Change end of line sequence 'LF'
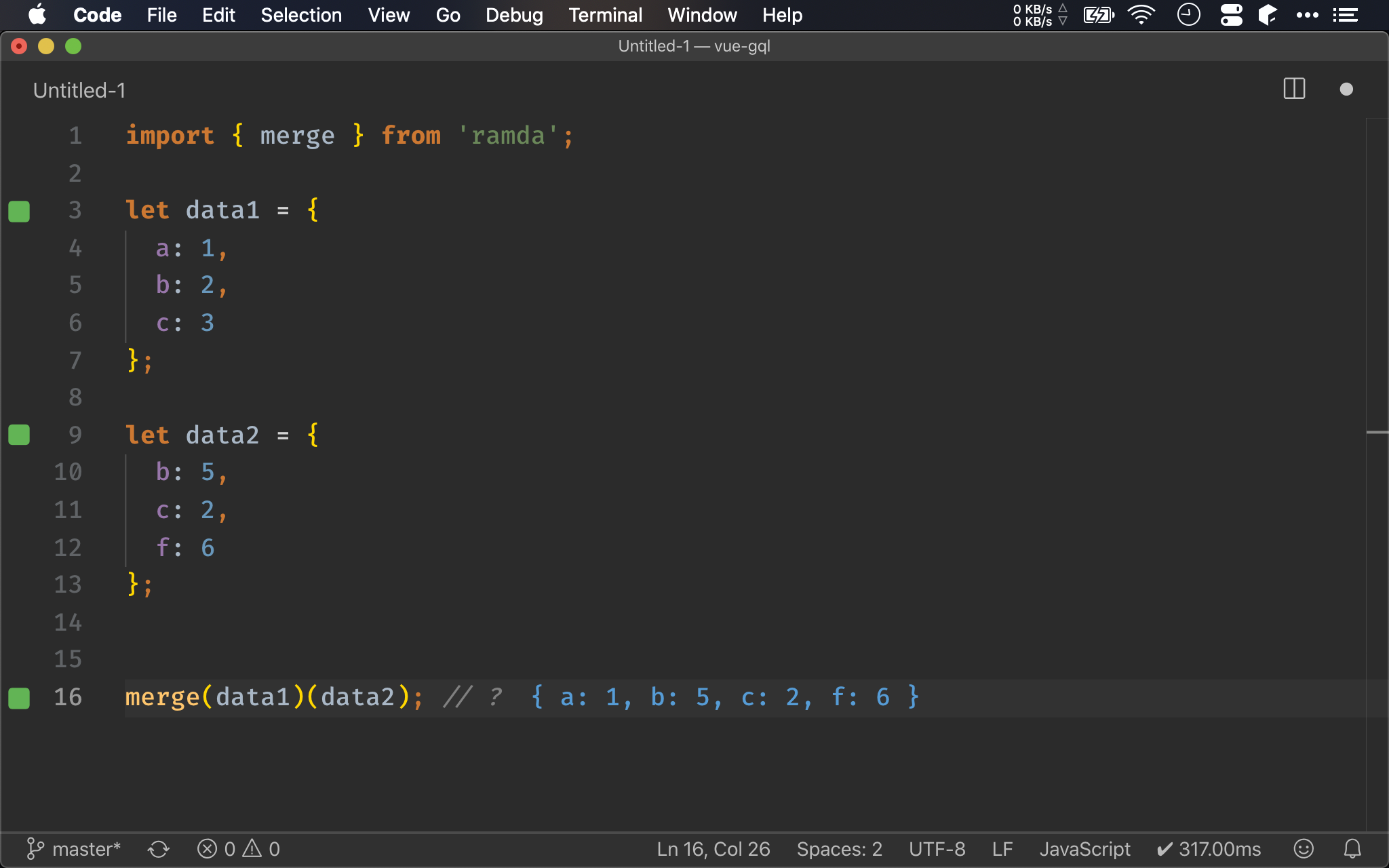 pyautogui.click(x=1002, y=849)
